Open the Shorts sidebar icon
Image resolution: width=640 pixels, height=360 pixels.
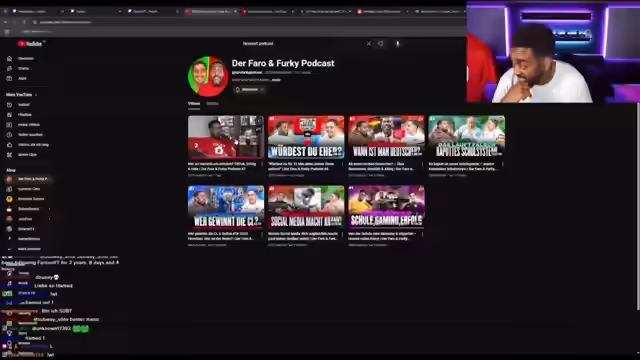point(9,69)
